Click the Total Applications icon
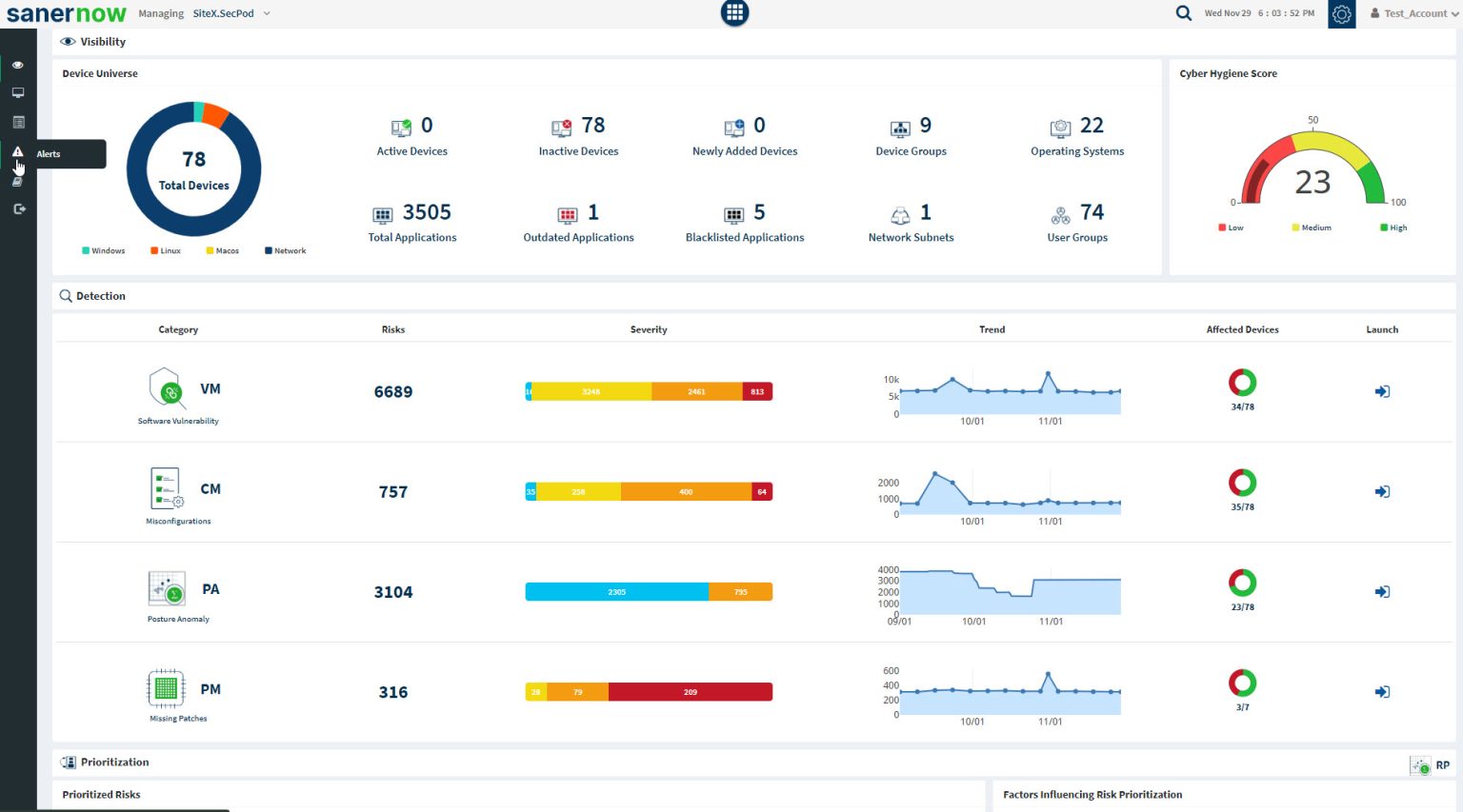The image size is (1463, 812). (382, 215)
